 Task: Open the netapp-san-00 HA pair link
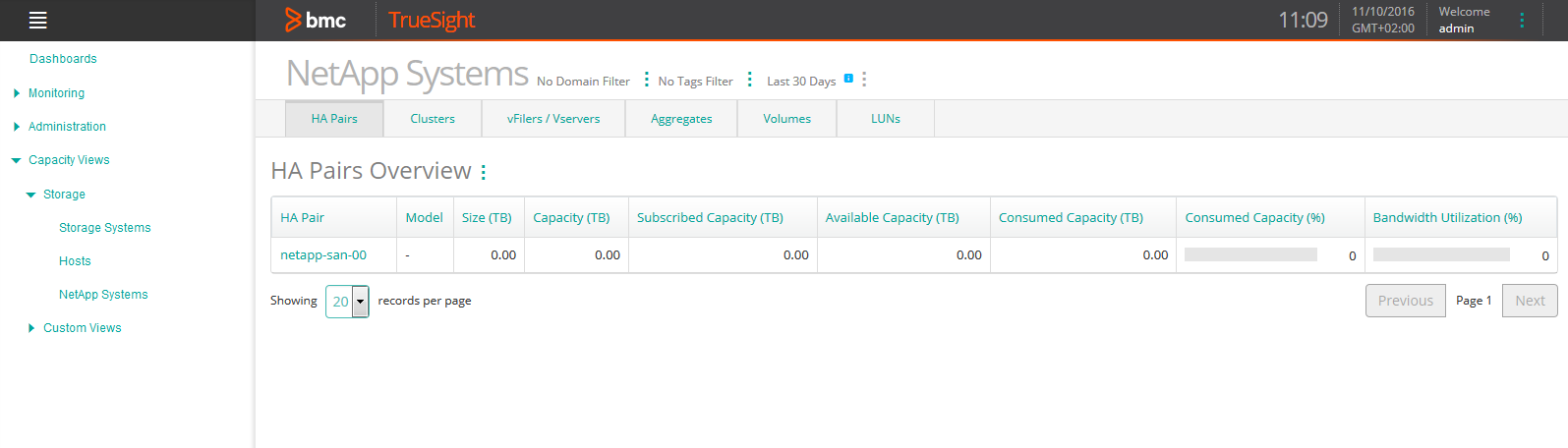323,254
